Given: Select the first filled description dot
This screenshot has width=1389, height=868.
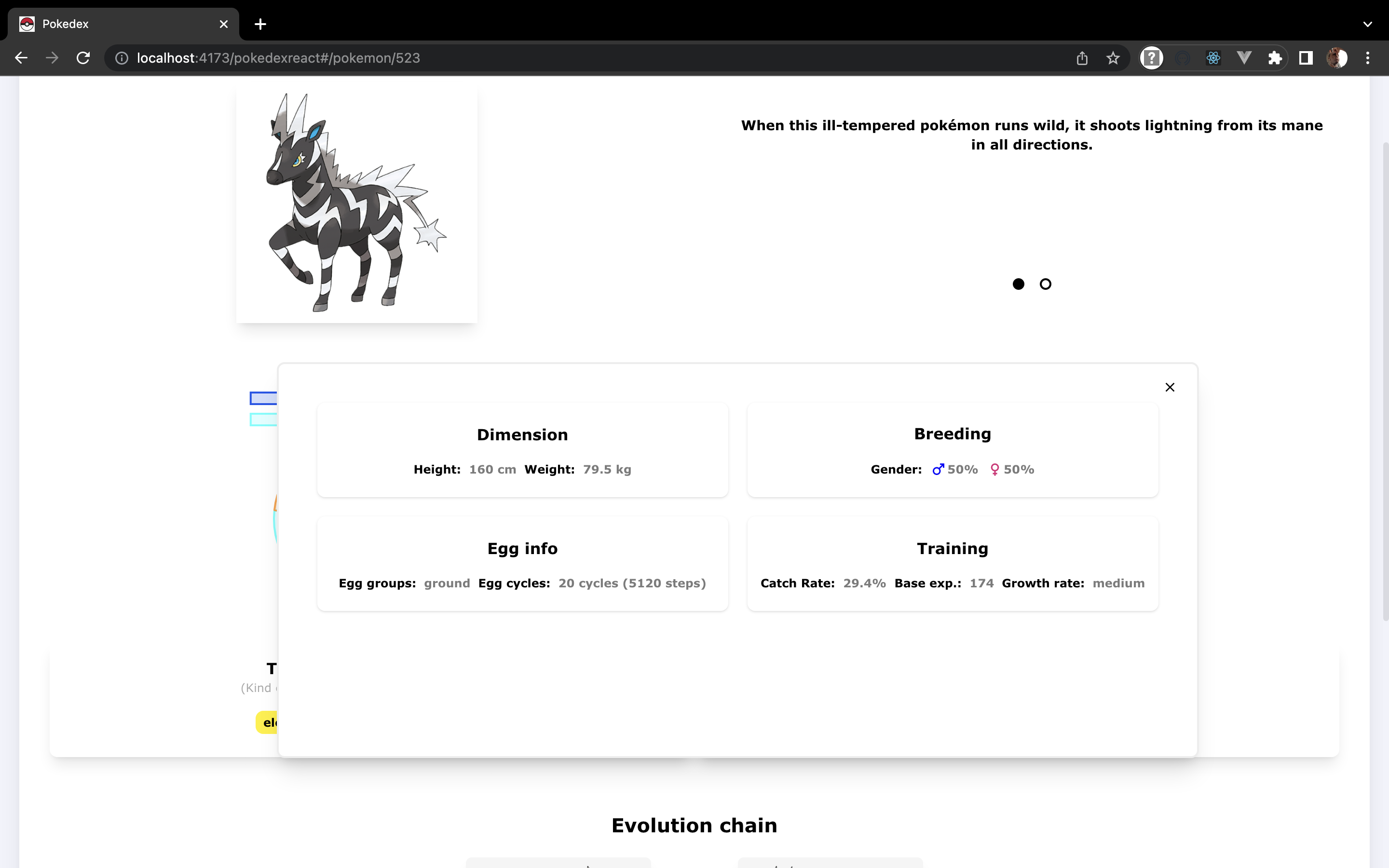Looking at the screenshot, I should pos(1018,284).
